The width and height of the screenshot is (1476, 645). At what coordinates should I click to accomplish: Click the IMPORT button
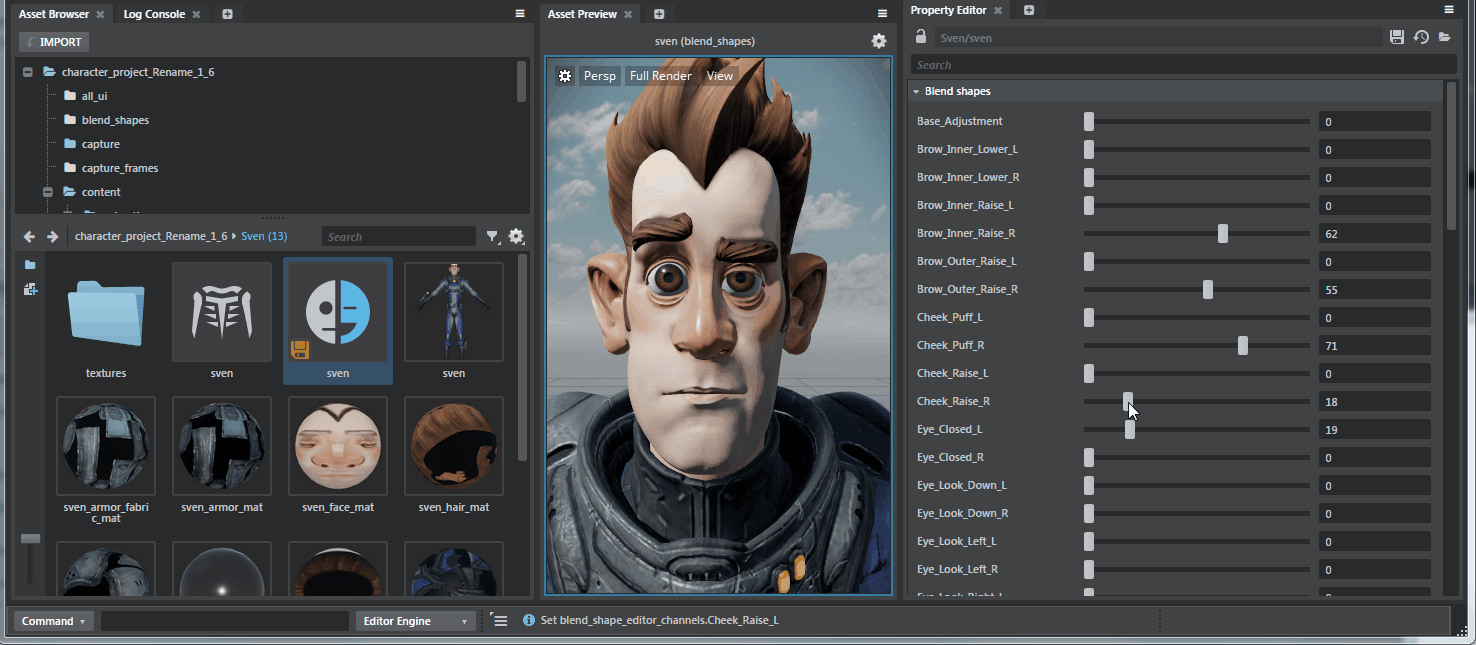(54, 42)
